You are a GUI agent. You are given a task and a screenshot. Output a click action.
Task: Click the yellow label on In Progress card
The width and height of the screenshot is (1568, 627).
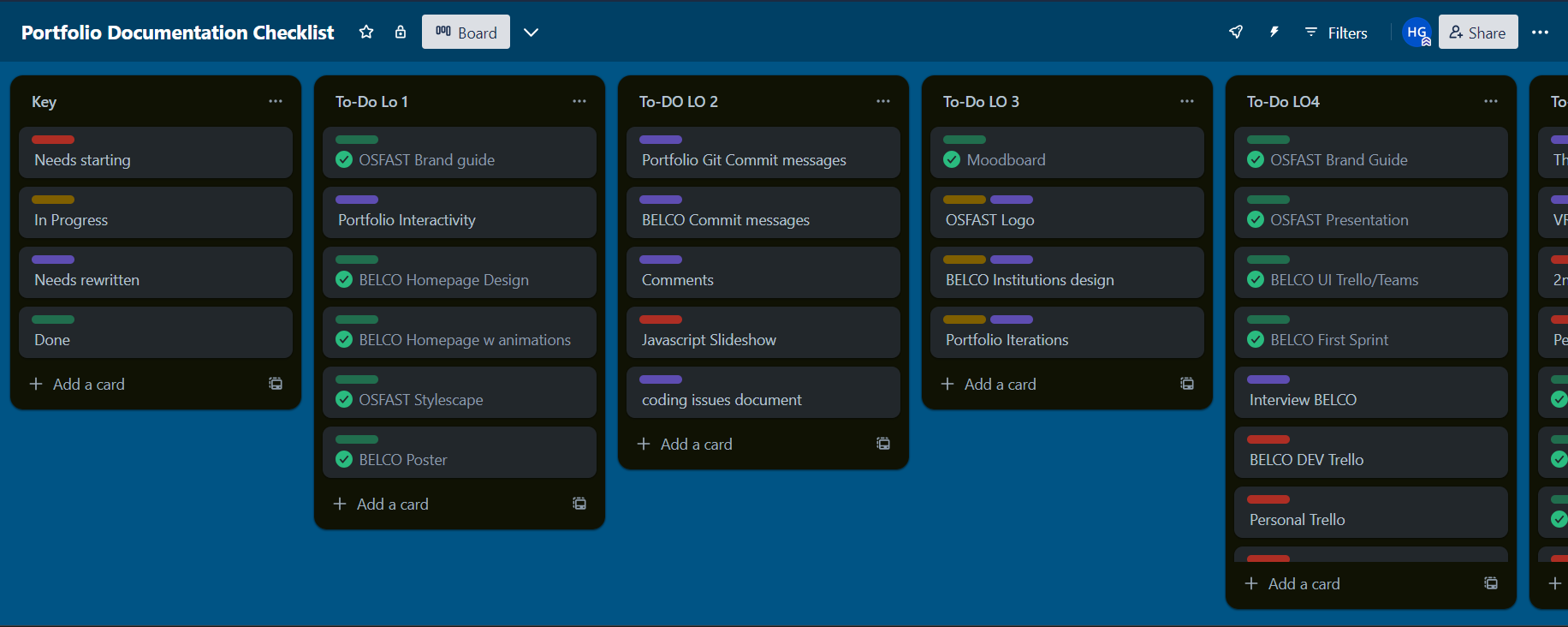[53, 200]
